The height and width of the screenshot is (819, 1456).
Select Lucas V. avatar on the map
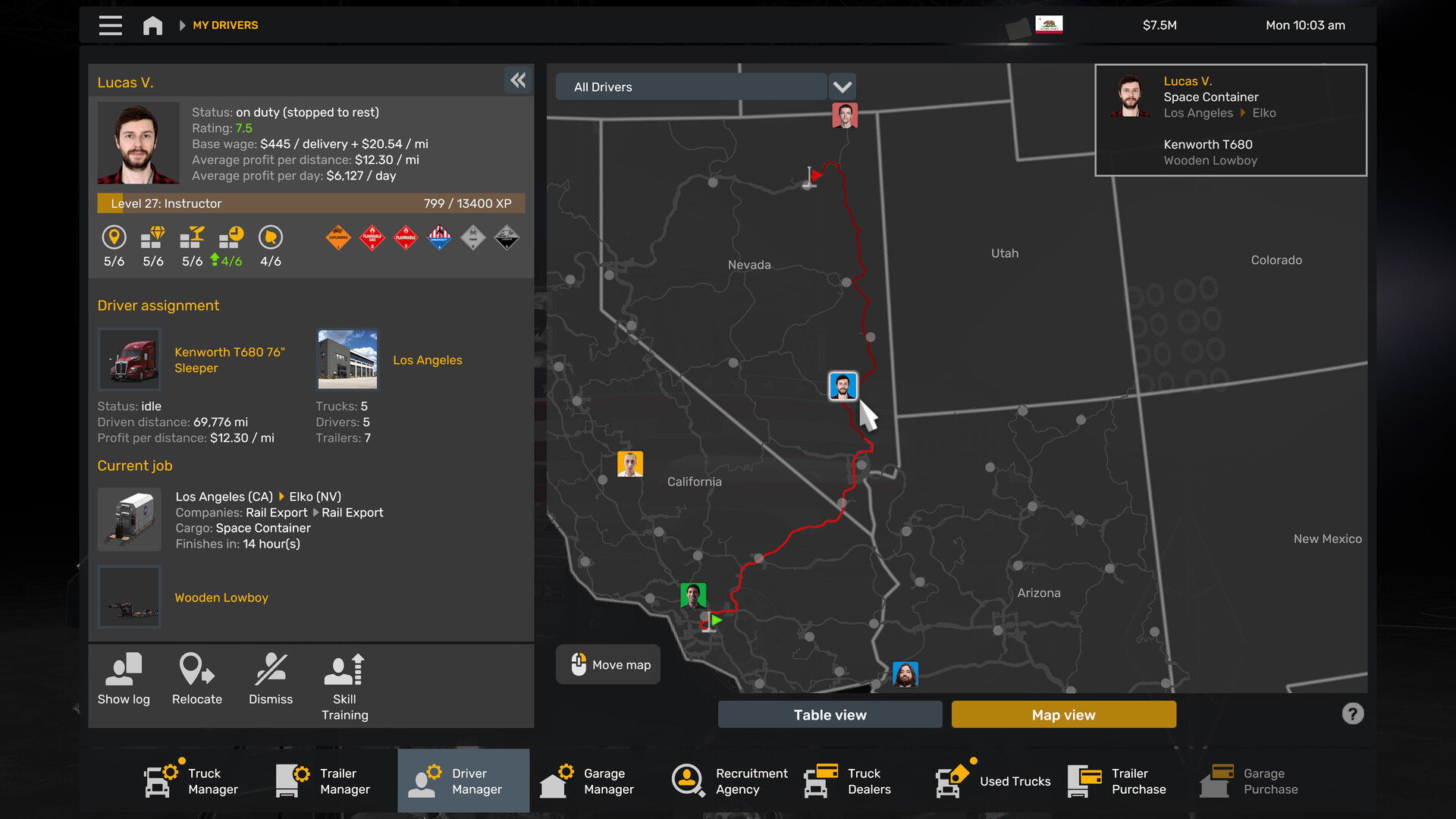(843, 386)
